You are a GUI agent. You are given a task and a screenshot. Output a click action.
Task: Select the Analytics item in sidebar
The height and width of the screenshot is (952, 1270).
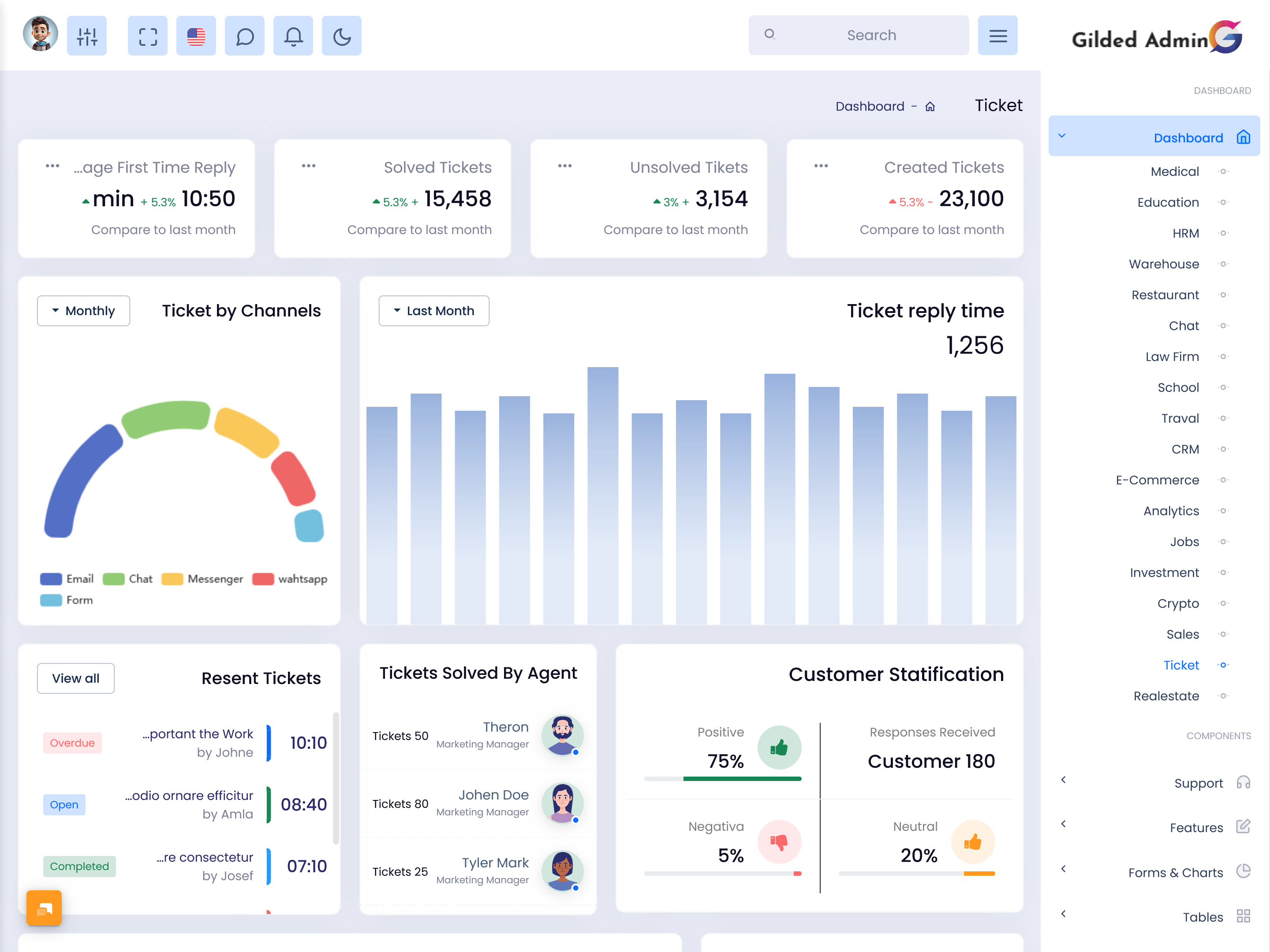1170,510
